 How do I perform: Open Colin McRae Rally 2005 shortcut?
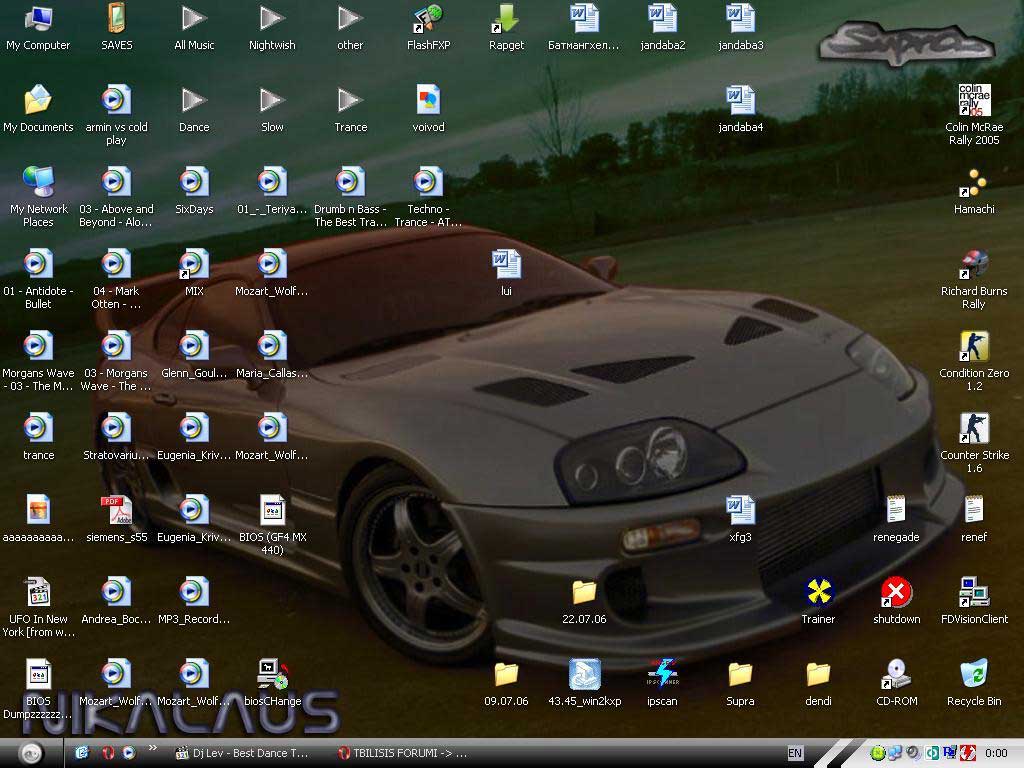click(973, 101)
